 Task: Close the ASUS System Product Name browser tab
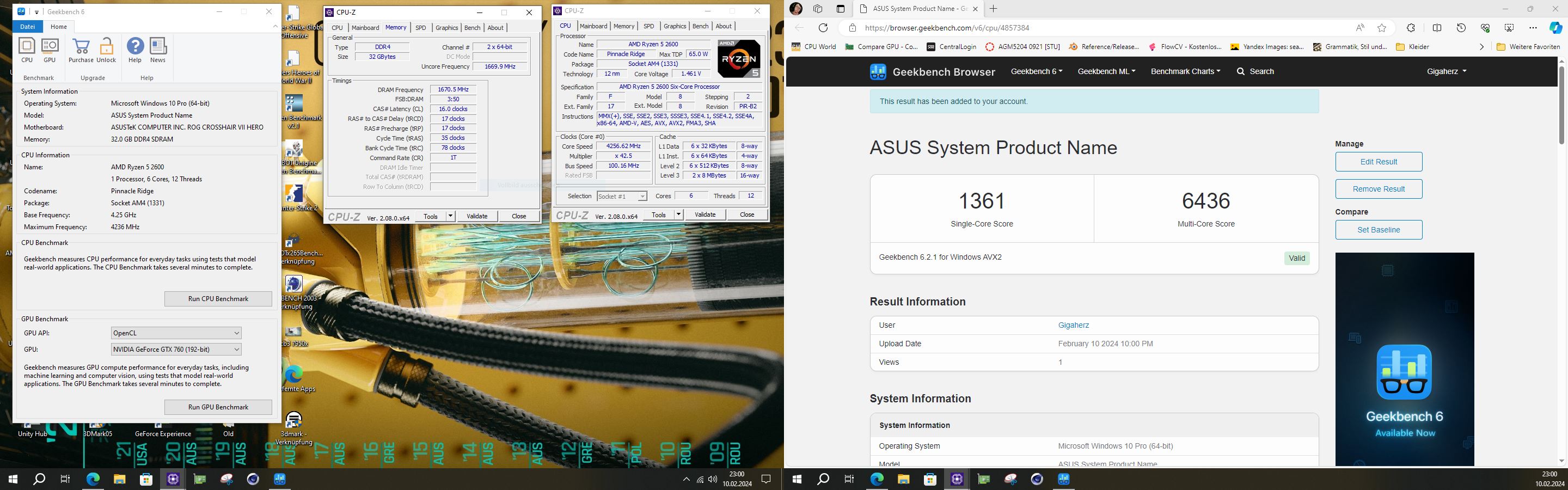pyautogui.click(x=975, y=9)
